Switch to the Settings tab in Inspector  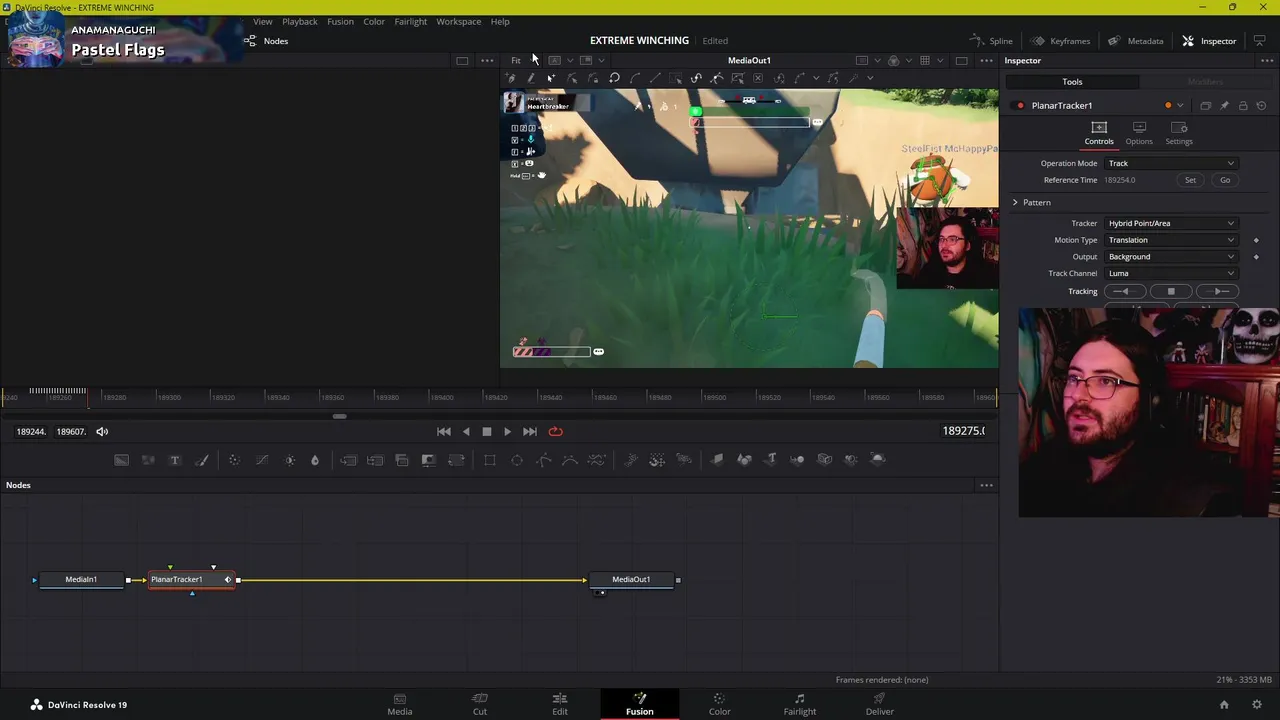pyautogui.click(x=1179, y=133)
